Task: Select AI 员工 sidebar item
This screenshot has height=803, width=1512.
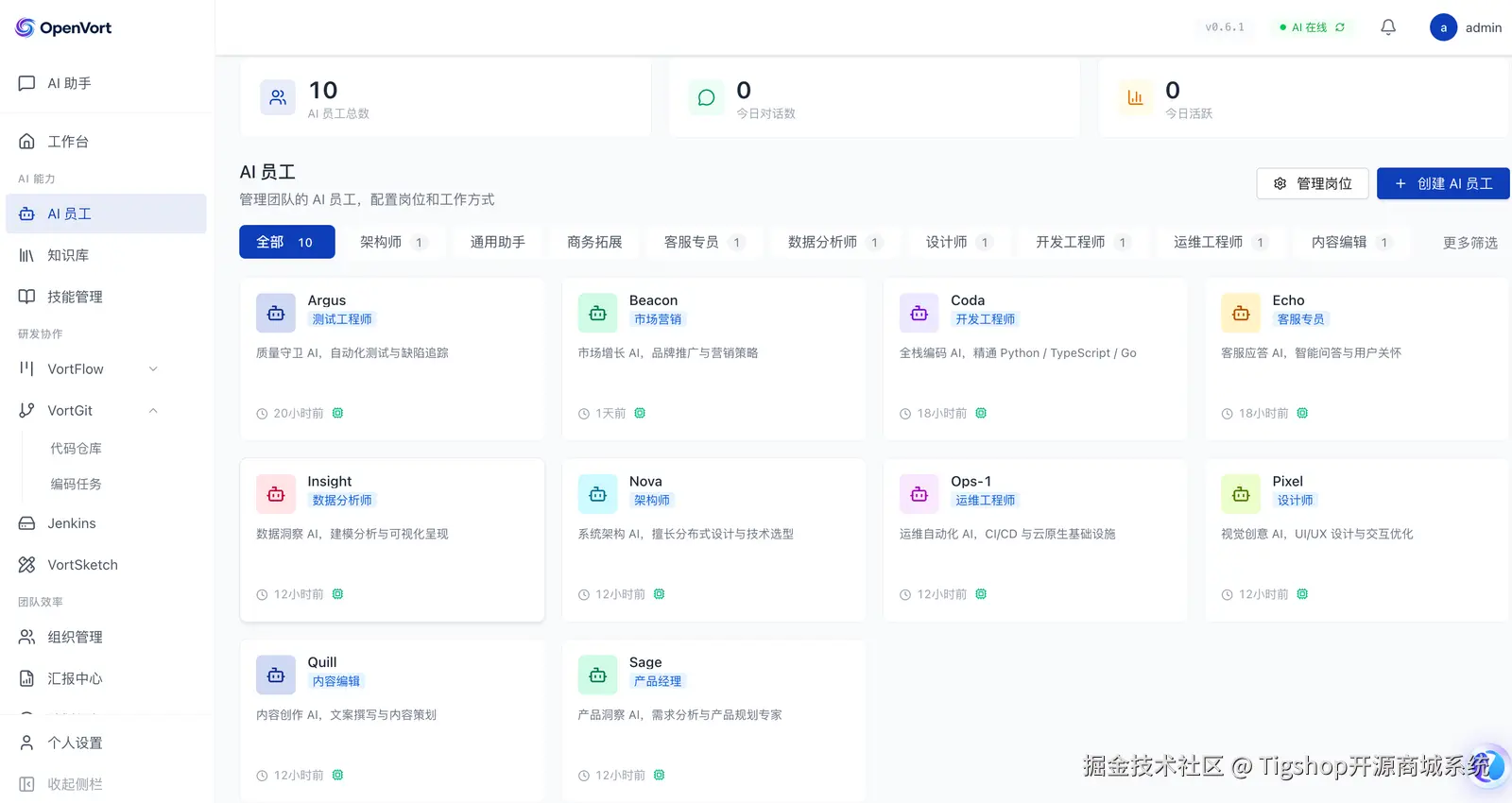Action: coord(106,214)
